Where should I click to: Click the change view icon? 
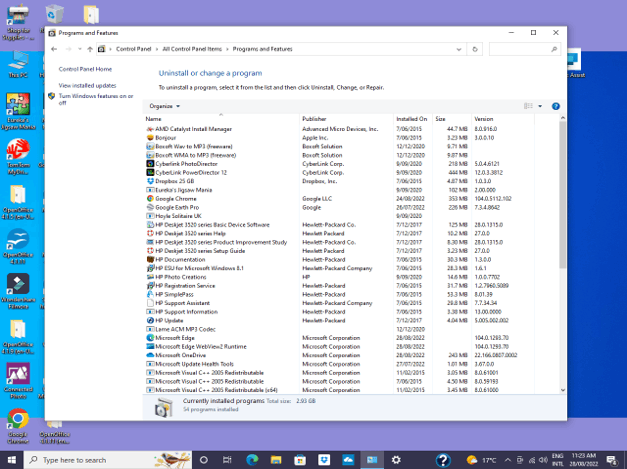point(528,106)
